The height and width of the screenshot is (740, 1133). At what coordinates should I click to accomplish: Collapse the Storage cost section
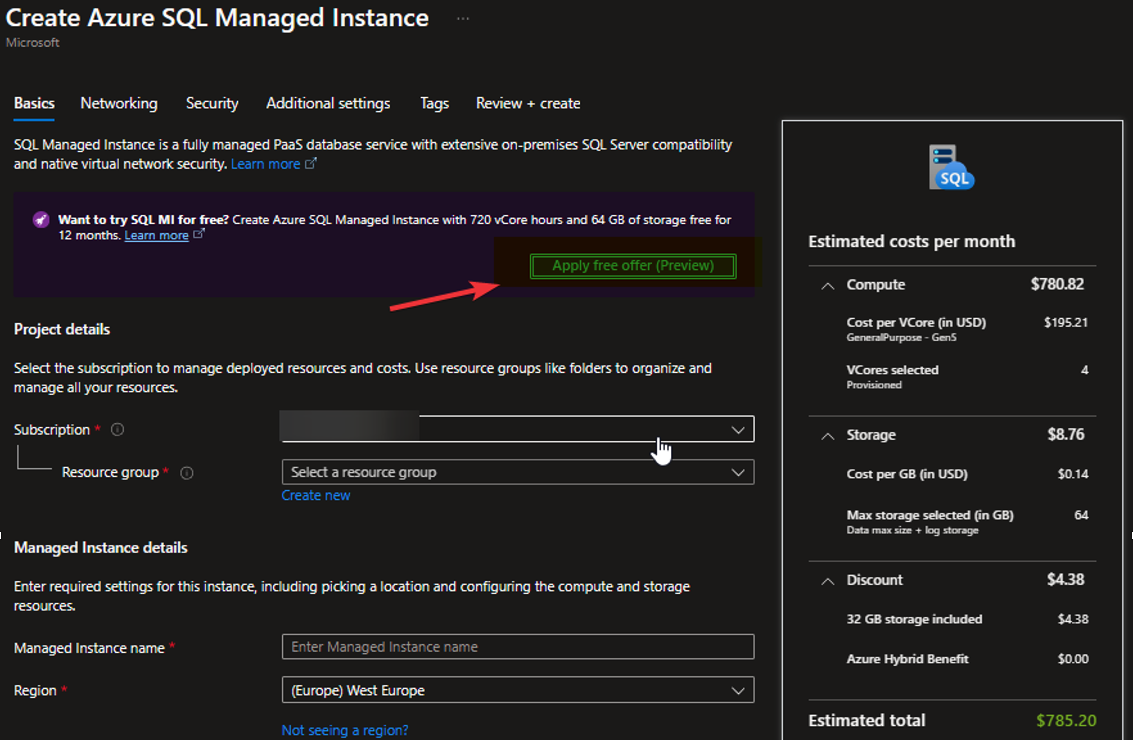click(827, 435)
